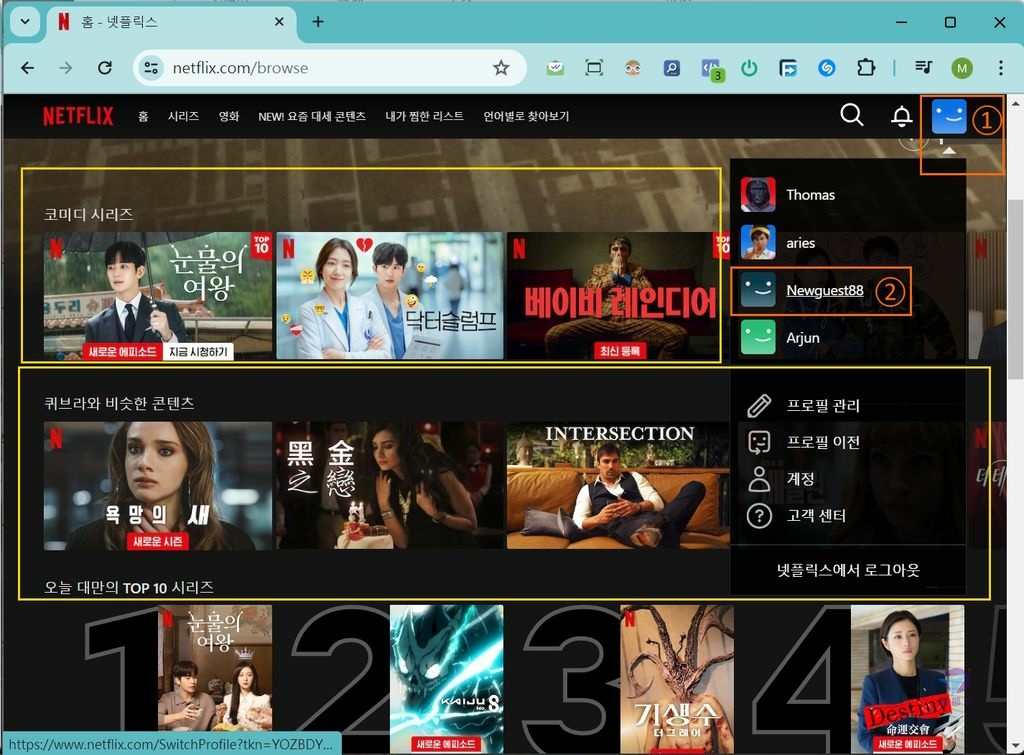Open the tab search dropdown chevron

tap(25, 22)
